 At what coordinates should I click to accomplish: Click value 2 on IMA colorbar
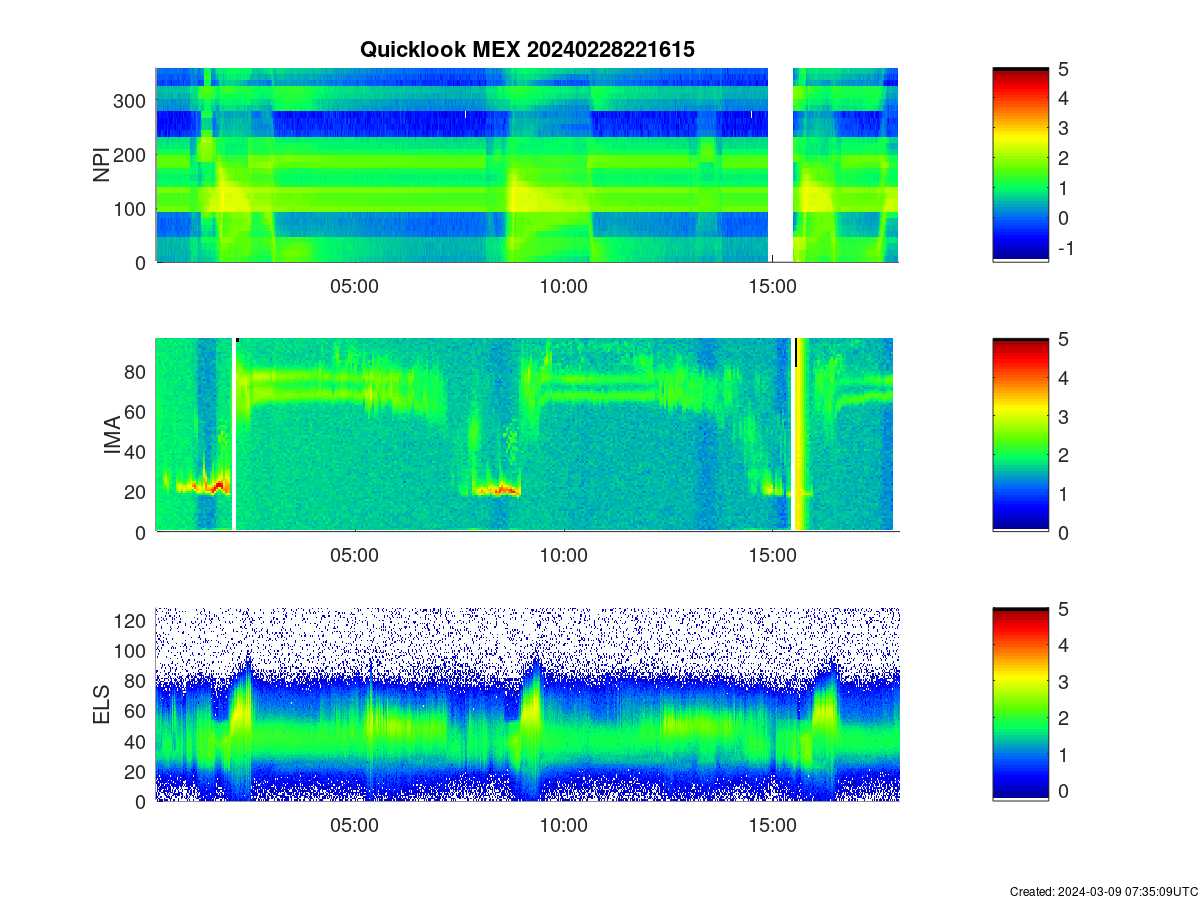pos(1063,455)
